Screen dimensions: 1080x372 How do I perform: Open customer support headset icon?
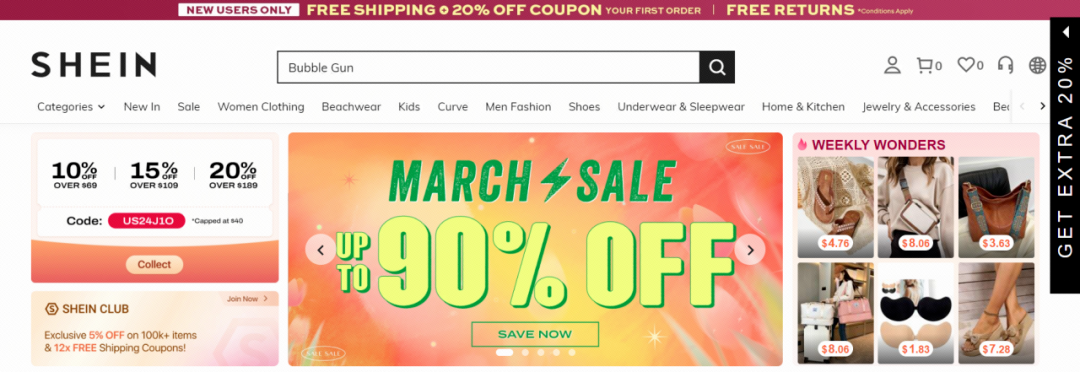[1006, 65]
